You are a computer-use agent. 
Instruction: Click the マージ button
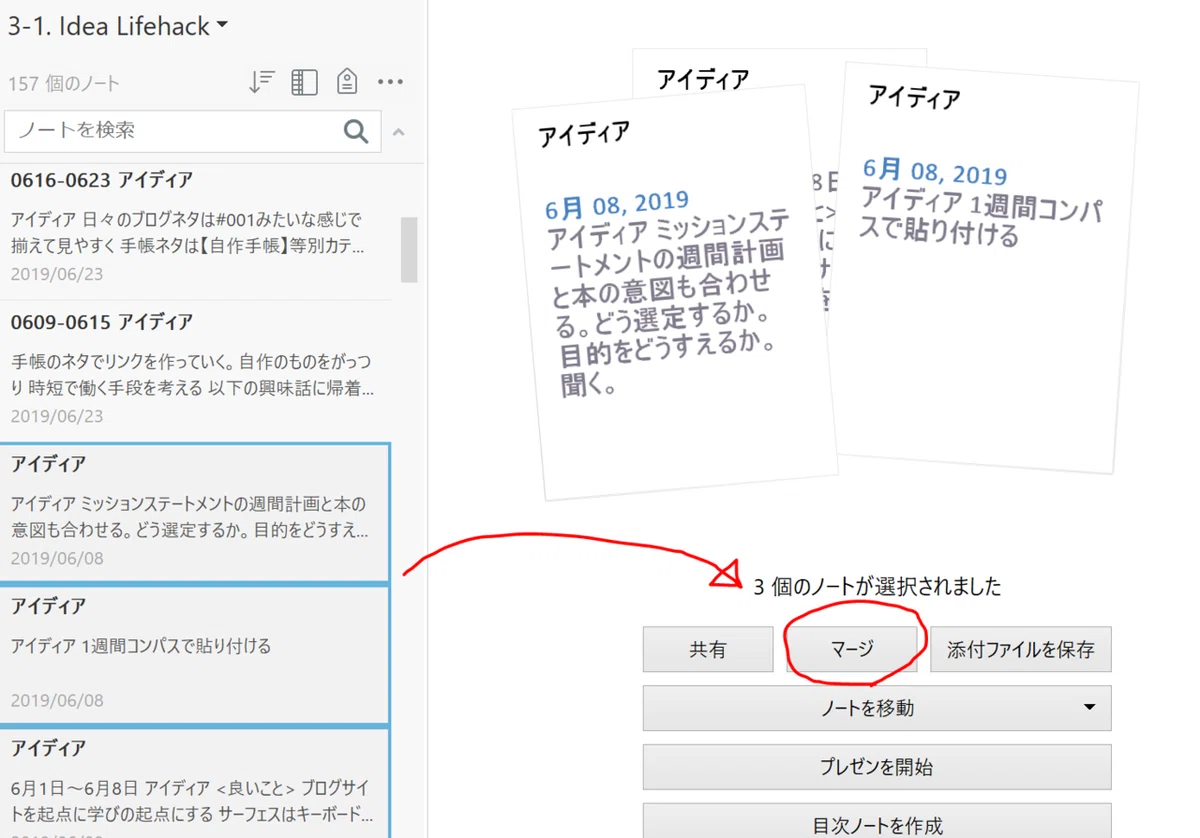coord(852,649)
